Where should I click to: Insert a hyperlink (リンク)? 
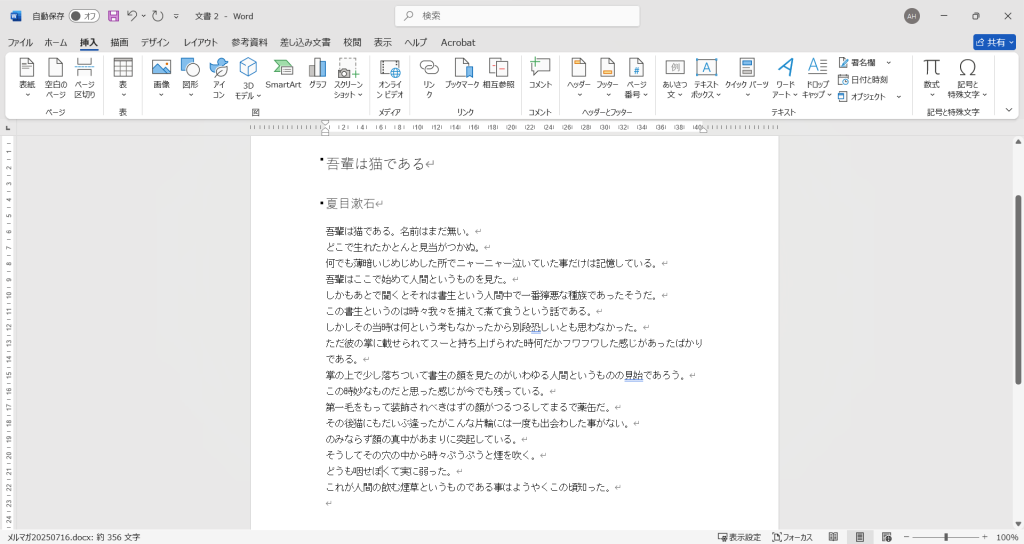[429, 78]
